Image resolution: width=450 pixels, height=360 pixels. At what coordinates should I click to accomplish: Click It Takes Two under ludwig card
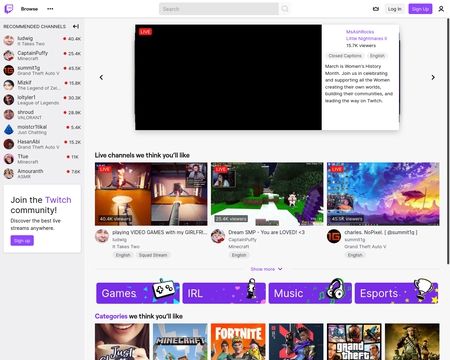tap(126, 247)
